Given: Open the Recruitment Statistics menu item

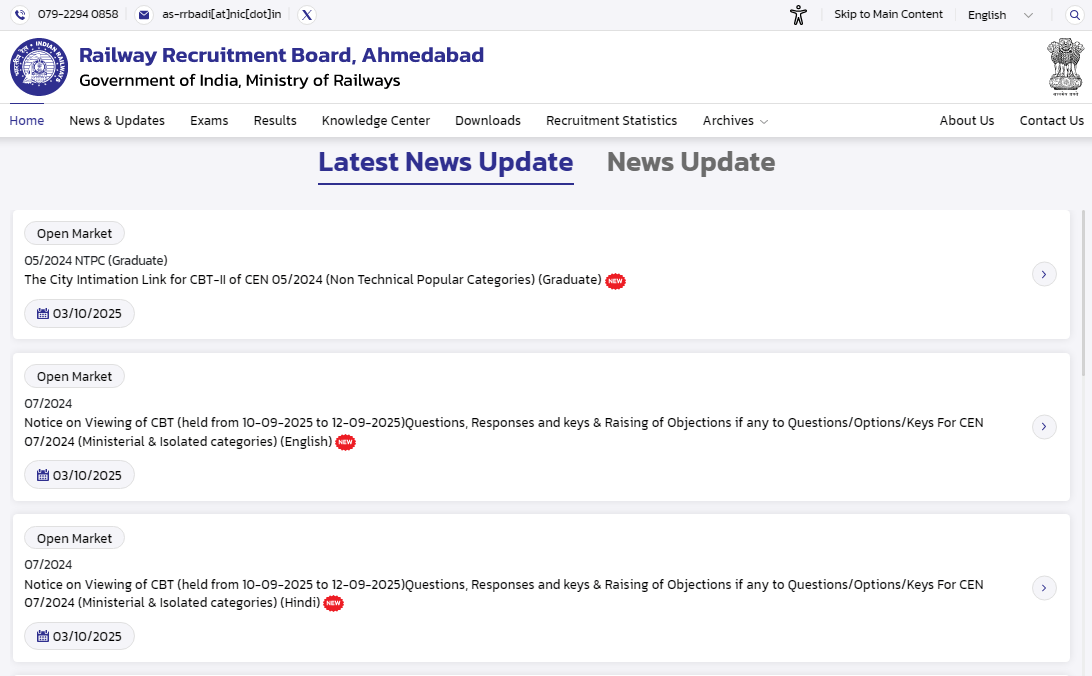Looking at the screenshot, I should pos(611,121).
